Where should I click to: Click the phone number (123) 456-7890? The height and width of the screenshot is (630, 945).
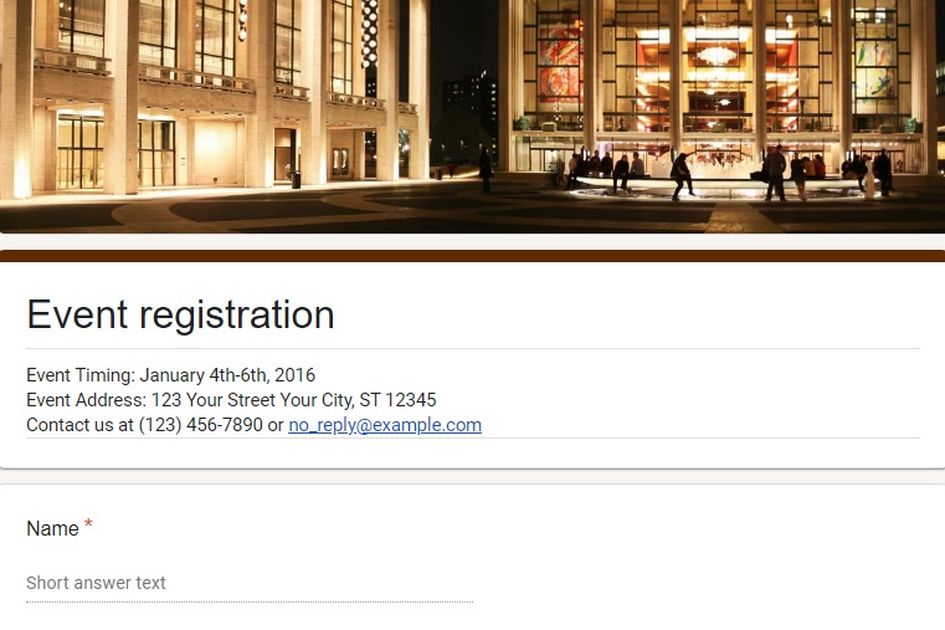coord(201,425)
